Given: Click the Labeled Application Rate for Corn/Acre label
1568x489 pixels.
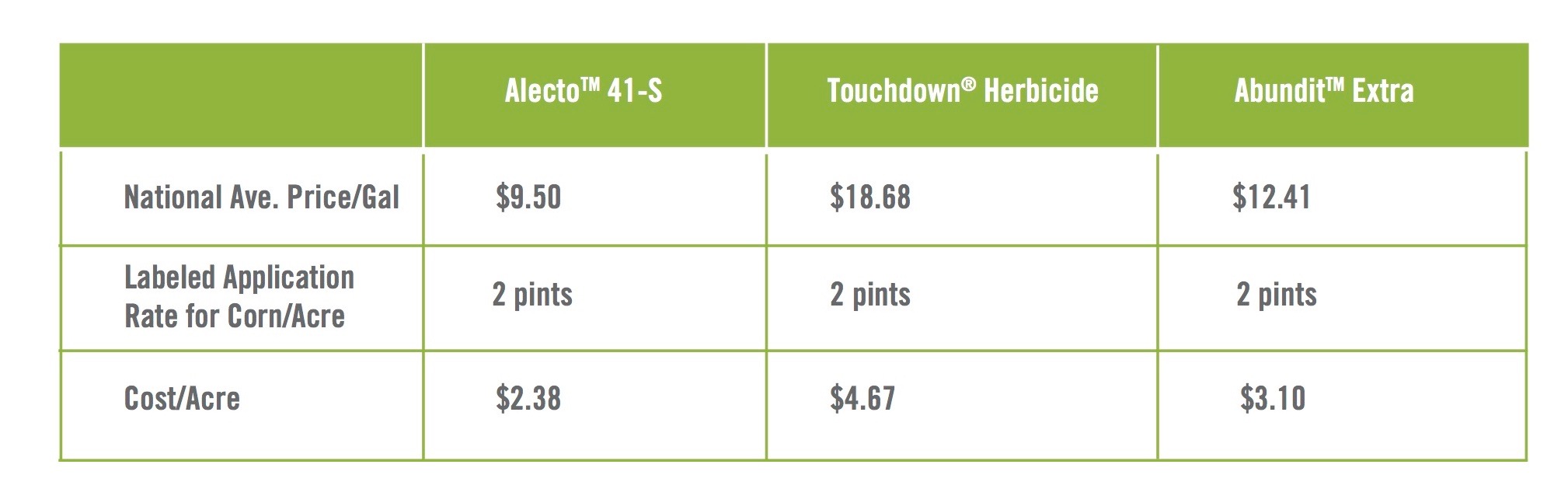Looking at the screenshot, I should tap(239, 296).
